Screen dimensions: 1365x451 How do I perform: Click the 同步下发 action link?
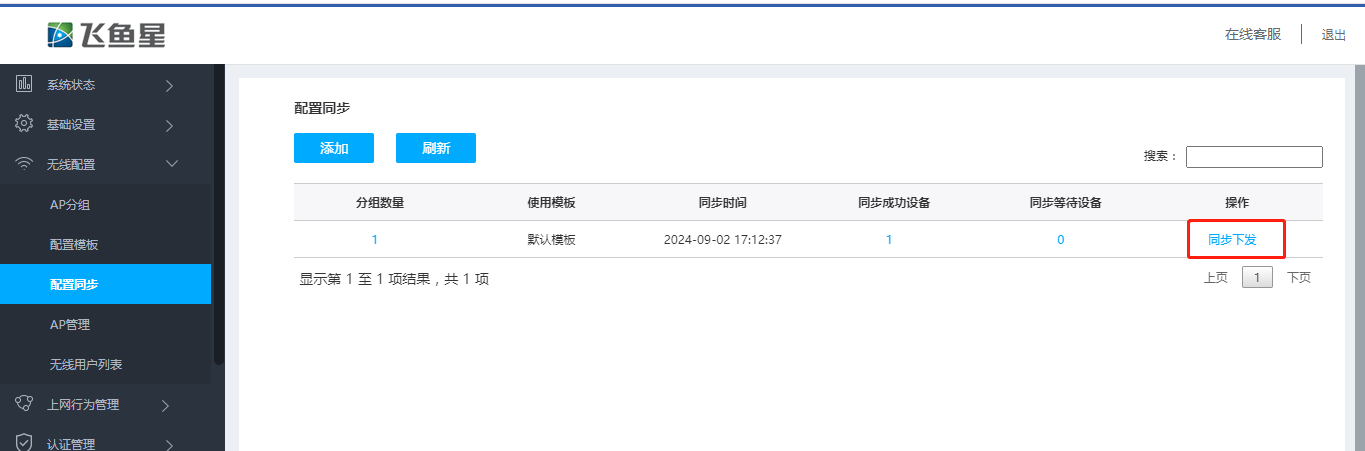pos(1232,240)
